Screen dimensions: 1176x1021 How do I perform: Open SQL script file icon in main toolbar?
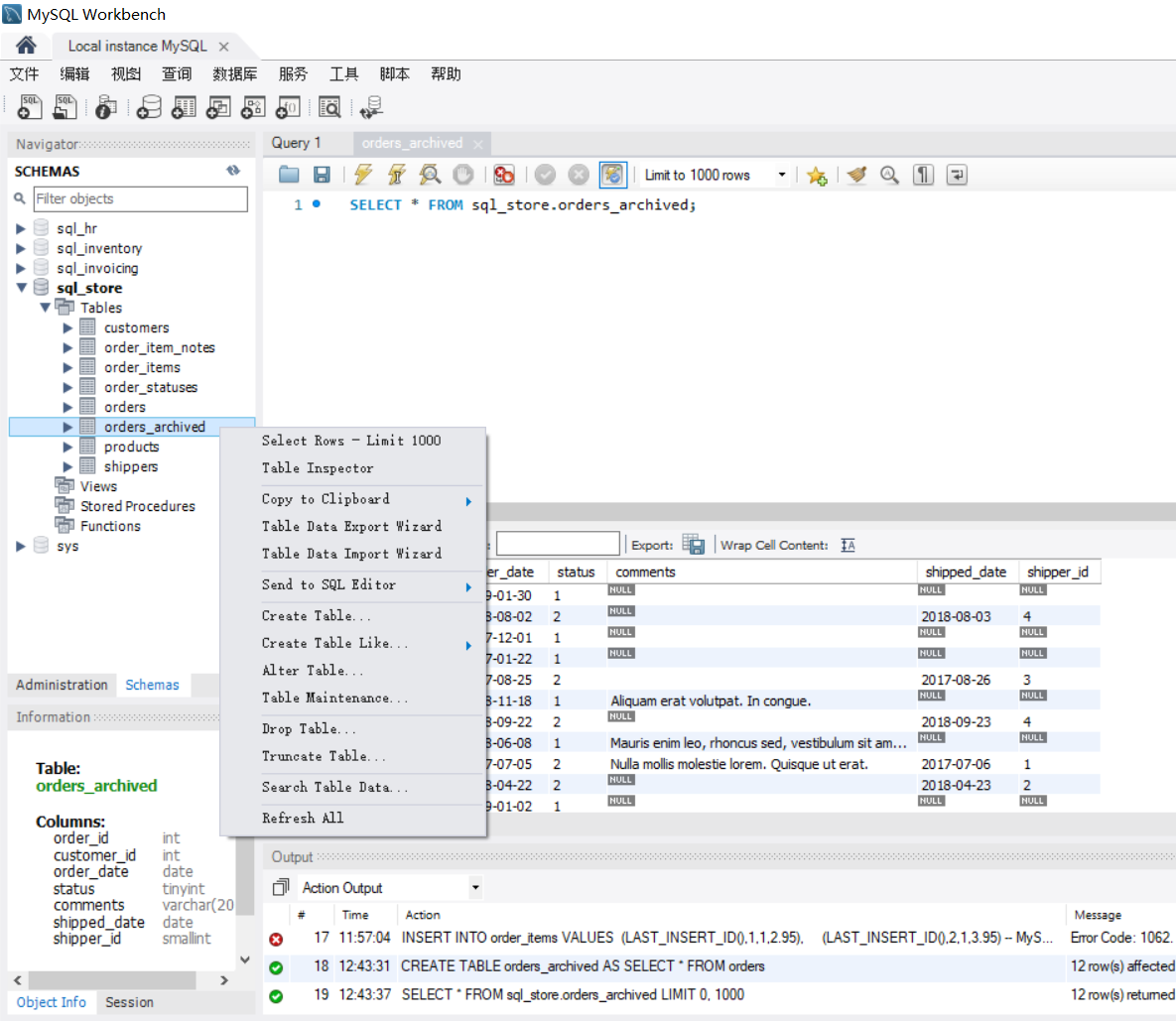click(x=65, y=107)
